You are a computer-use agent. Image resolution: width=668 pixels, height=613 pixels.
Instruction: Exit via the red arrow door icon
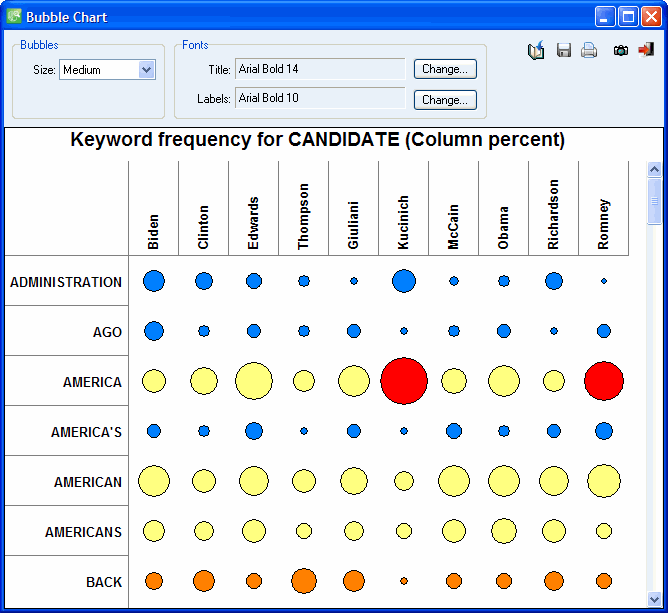646,50
